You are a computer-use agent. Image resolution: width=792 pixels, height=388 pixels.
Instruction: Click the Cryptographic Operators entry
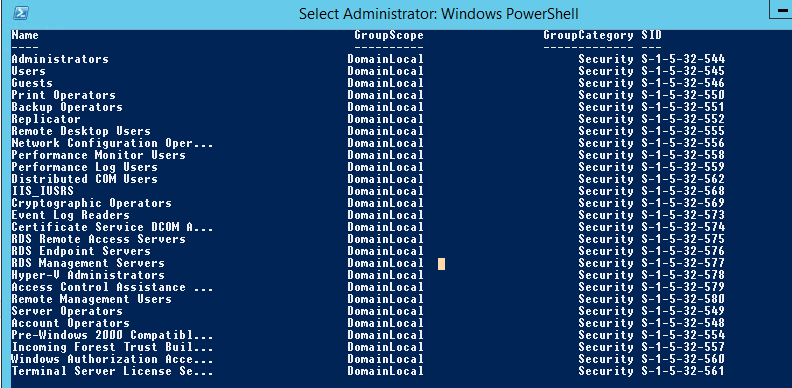(91, 204)
